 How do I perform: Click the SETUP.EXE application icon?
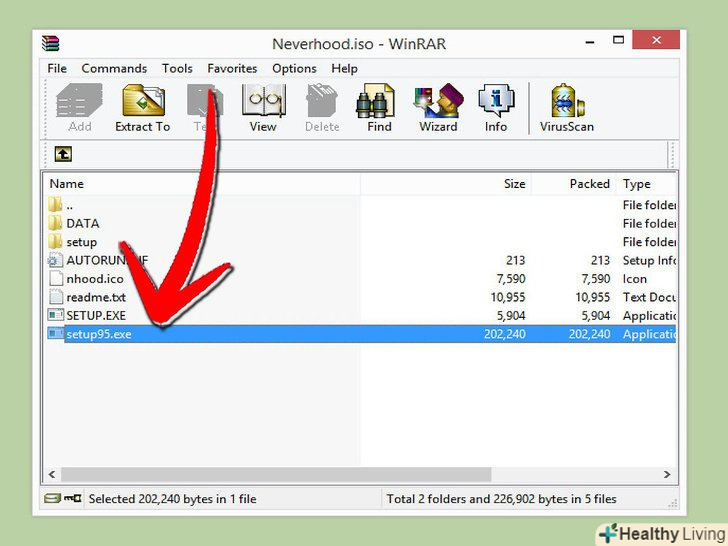(x=56, y=315)
